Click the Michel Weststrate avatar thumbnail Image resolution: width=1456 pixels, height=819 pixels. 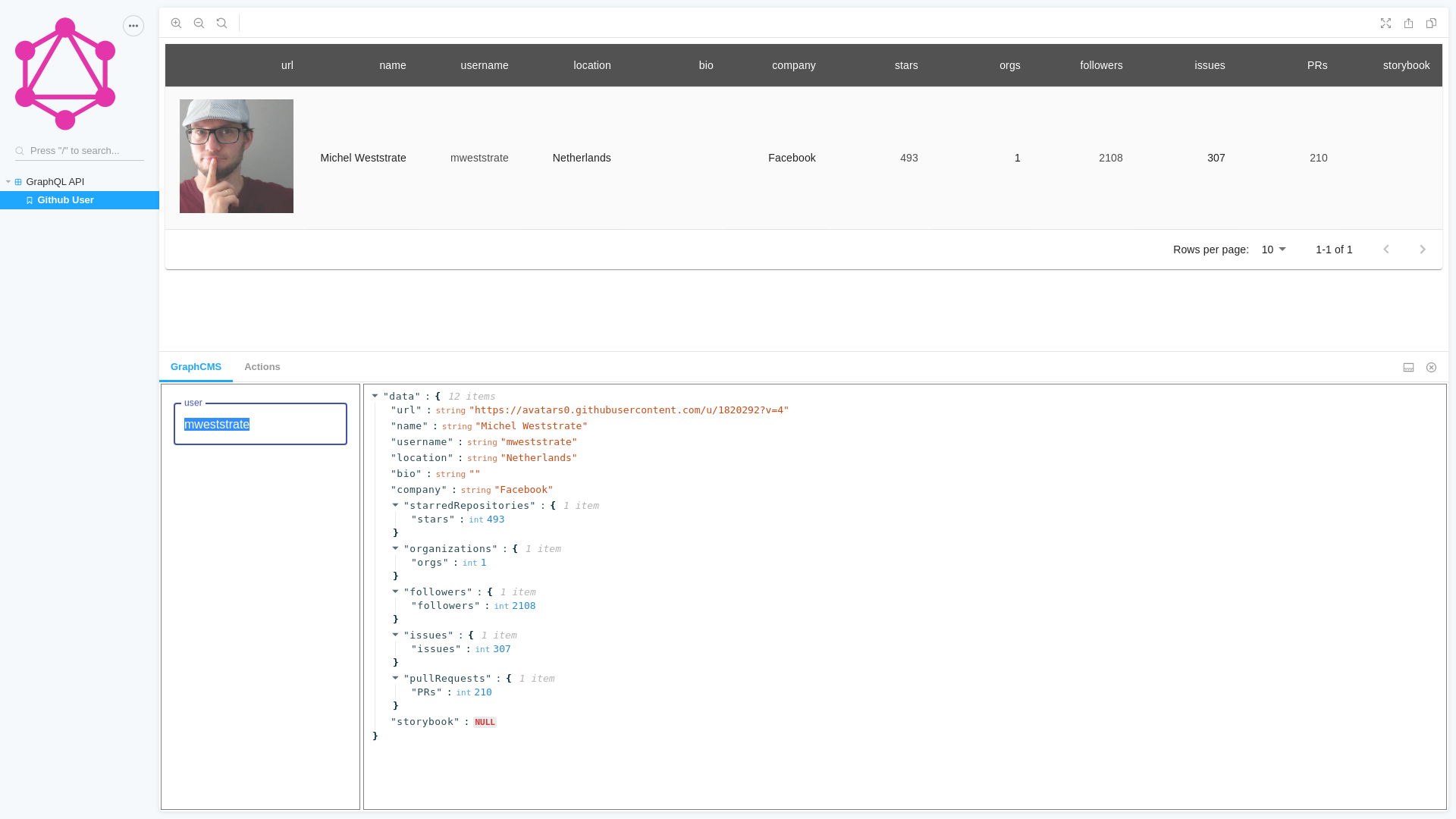pos(236,156)
